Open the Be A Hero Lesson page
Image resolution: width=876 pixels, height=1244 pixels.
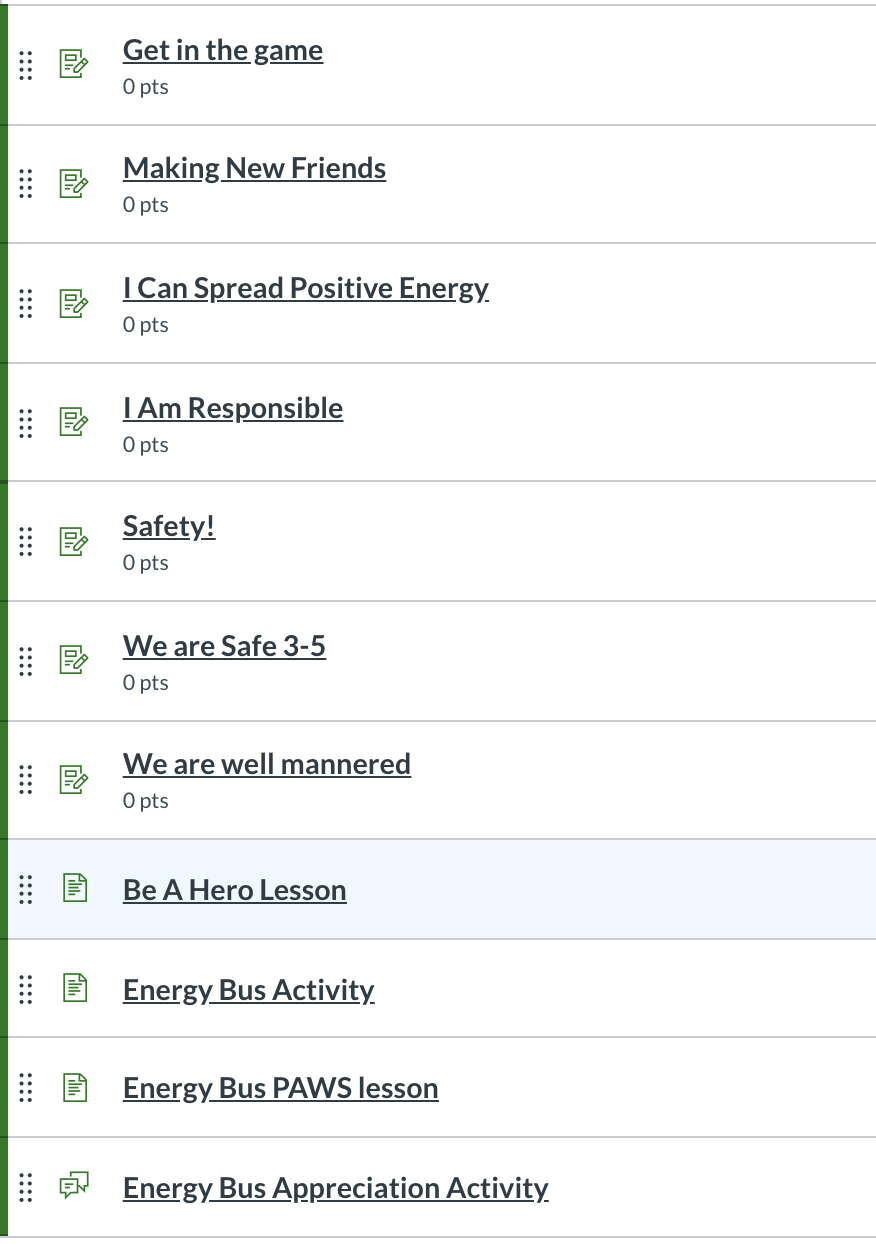pos(234,890)
